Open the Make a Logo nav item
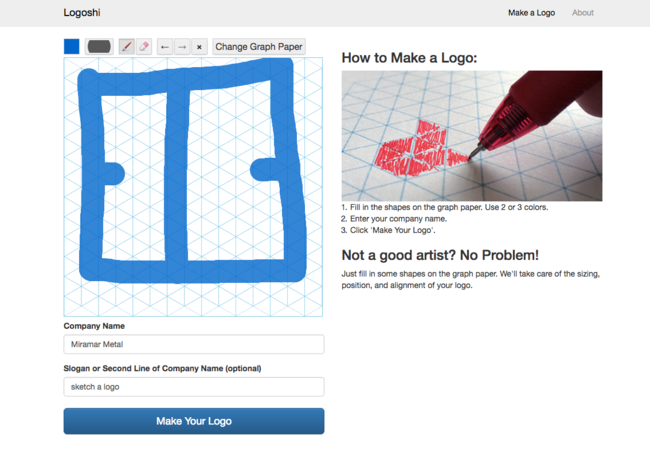The image size is (650, 455). click(531, 13)
